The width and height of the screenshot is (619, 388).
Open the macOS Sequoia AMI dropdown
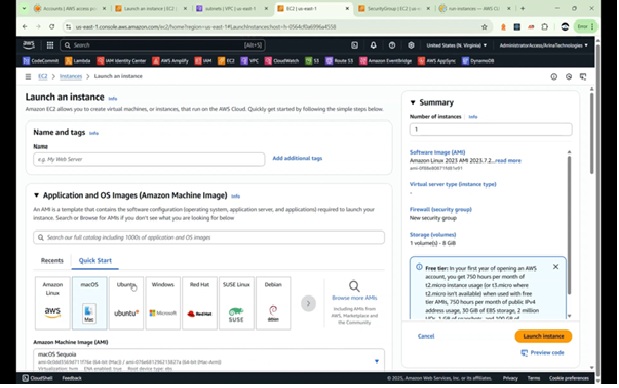coord(377,361)
